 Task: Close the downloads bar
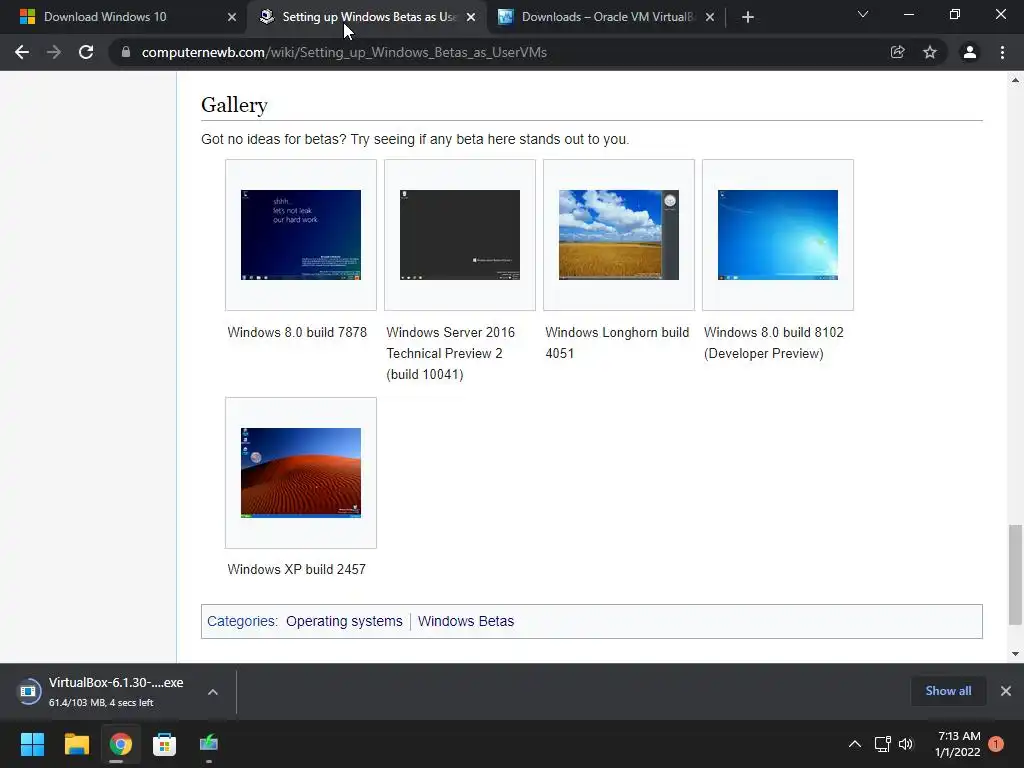(1006, 691)
